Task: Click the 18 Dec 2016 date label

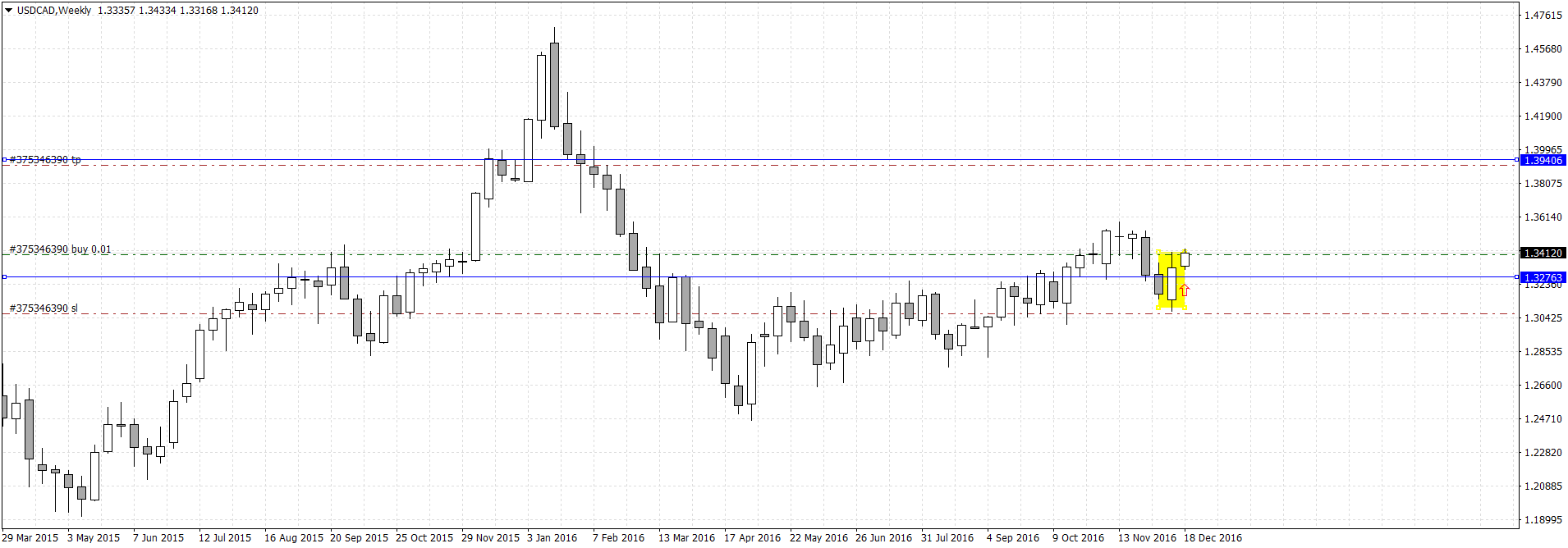Action: coord(1213,538)
